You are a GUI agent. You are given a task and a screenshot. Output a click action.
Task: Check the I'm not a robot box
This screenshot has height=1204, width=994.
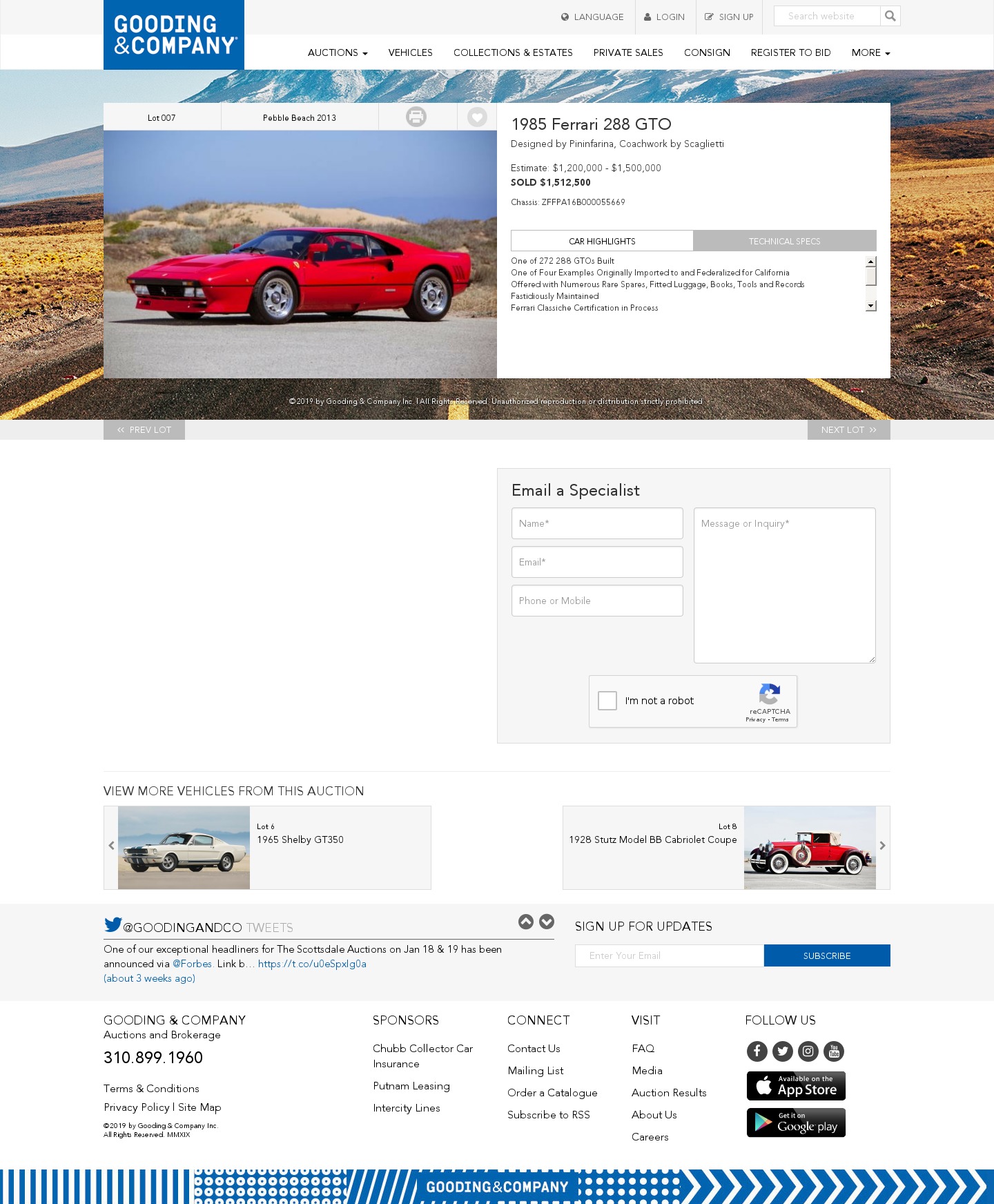tap(607, 701)
